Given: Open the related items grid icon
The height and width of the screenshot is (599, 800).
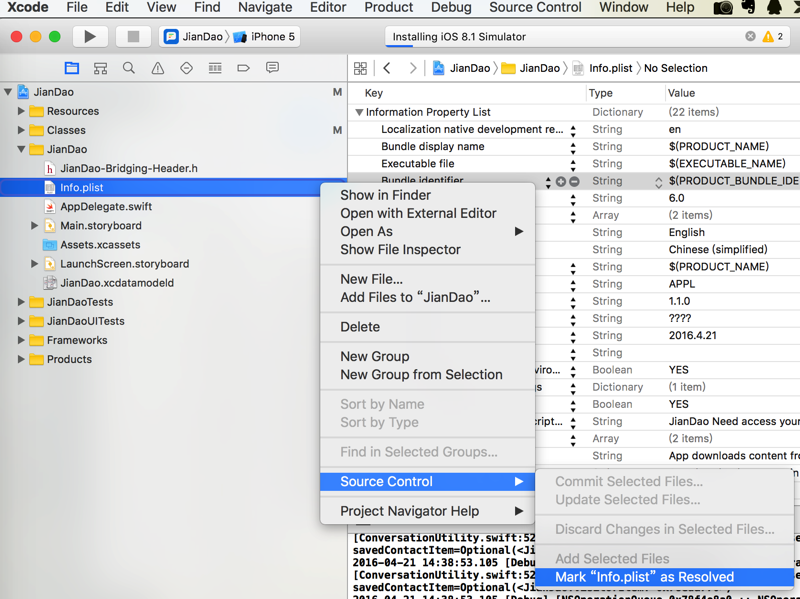Looking at the screenshot, I should [x=360, y=68].
